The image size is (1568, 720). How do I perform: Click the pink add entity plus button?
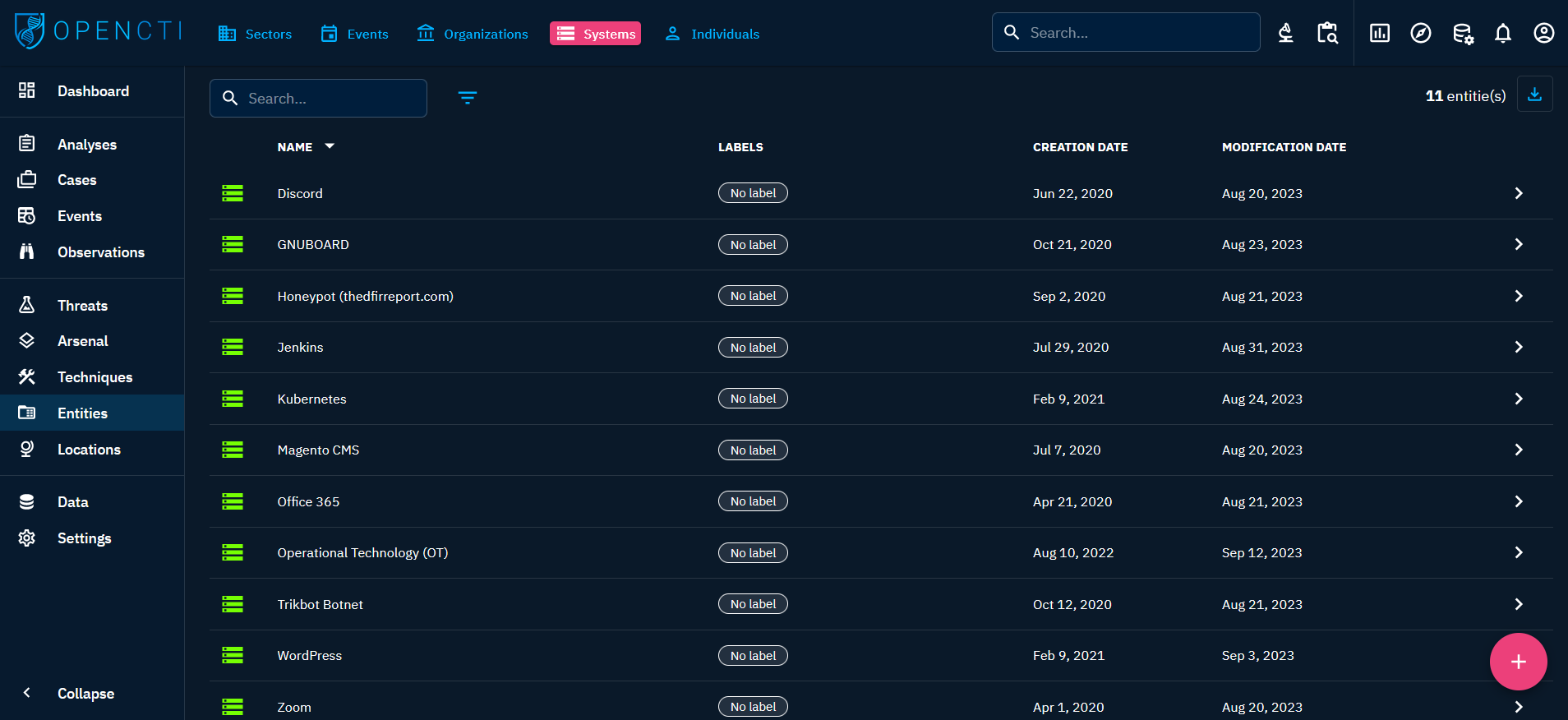coord(1517,662)
